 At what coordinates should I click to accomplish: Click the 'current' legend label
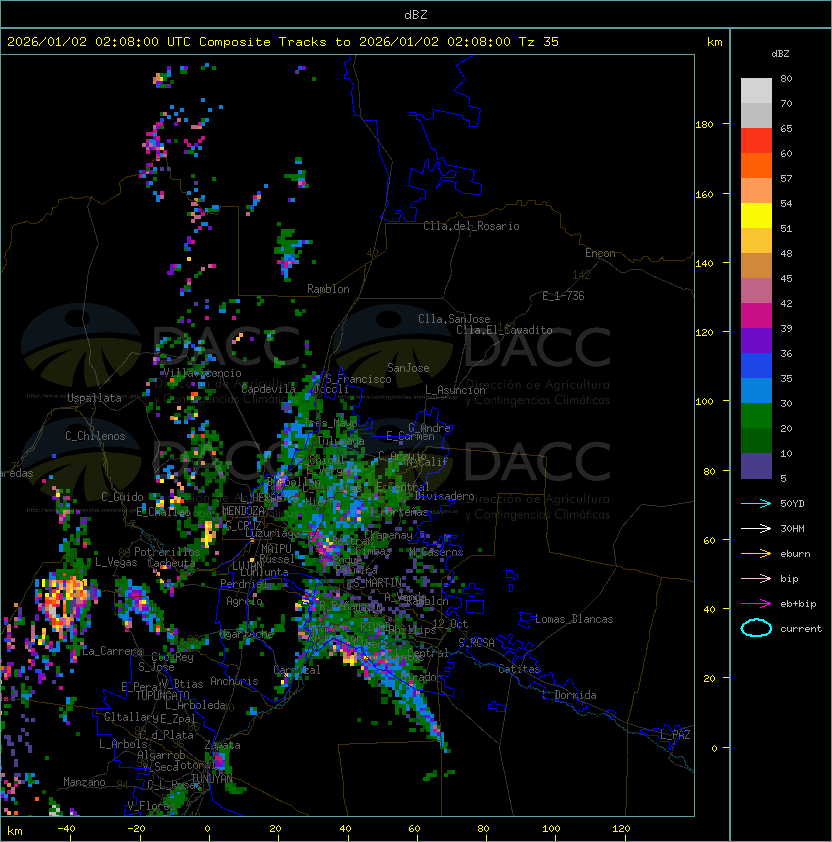pyautogui.click(x=801, y=629)
